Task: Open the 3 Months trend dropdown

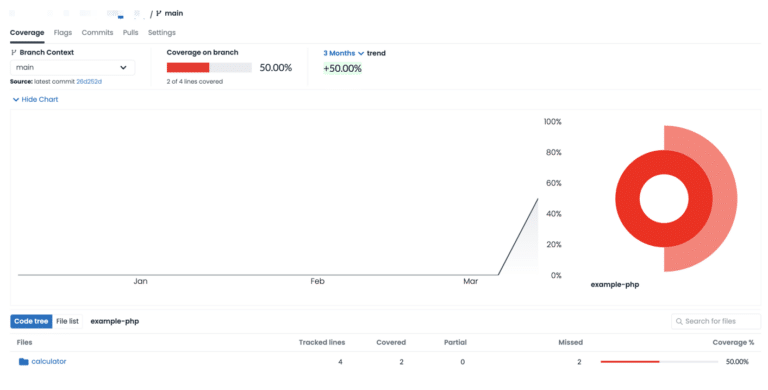Action: [343, 53]
